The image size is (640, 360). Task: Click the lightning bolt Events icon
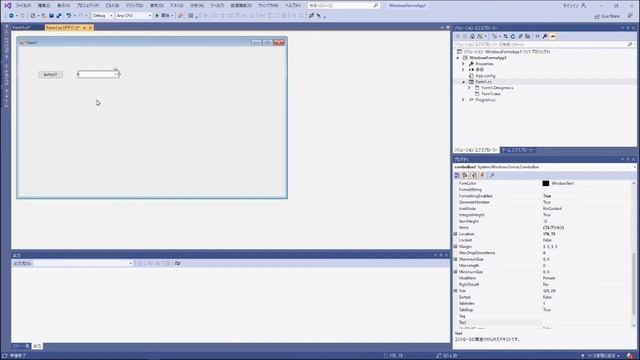coord(482,175)
